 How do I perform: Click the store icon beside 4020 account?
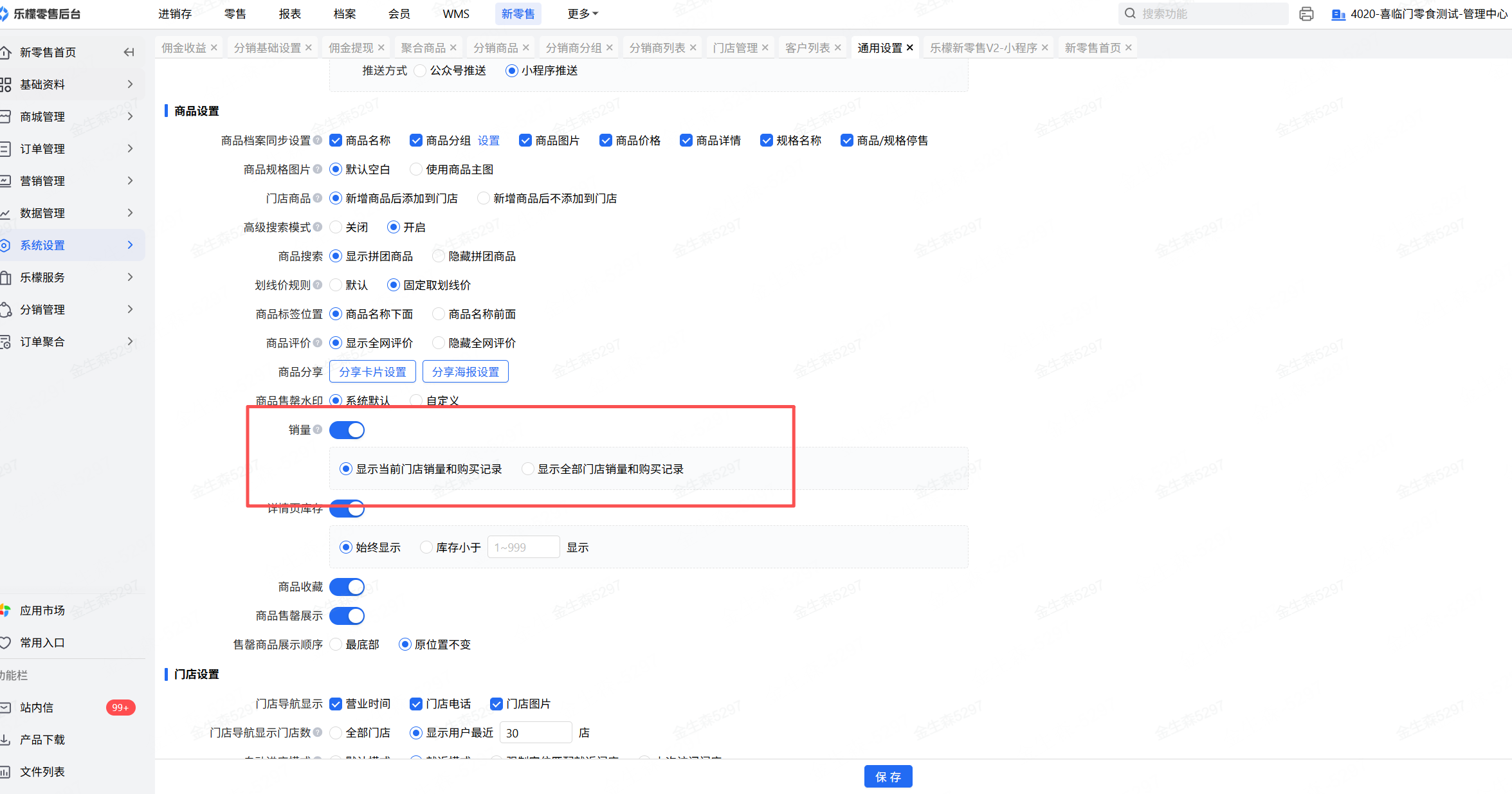click(x=1338, y=14)
